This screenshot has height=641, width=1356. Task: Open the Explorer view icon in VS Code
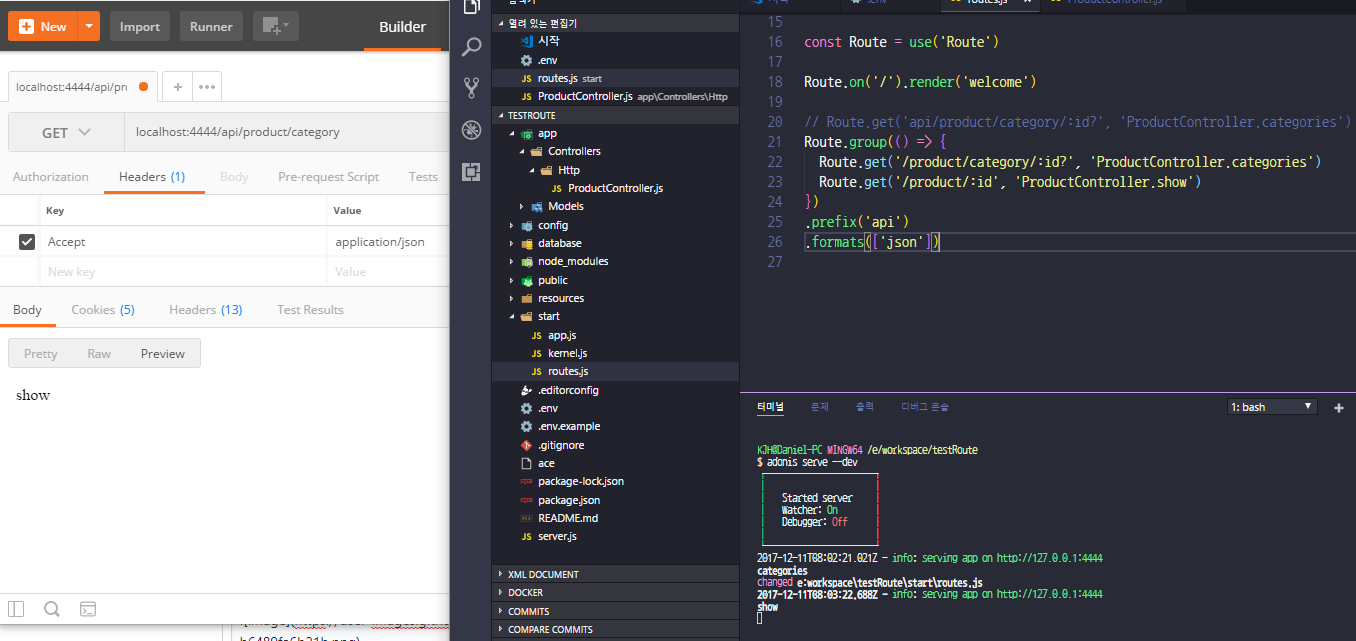click(x=471, y=6)
